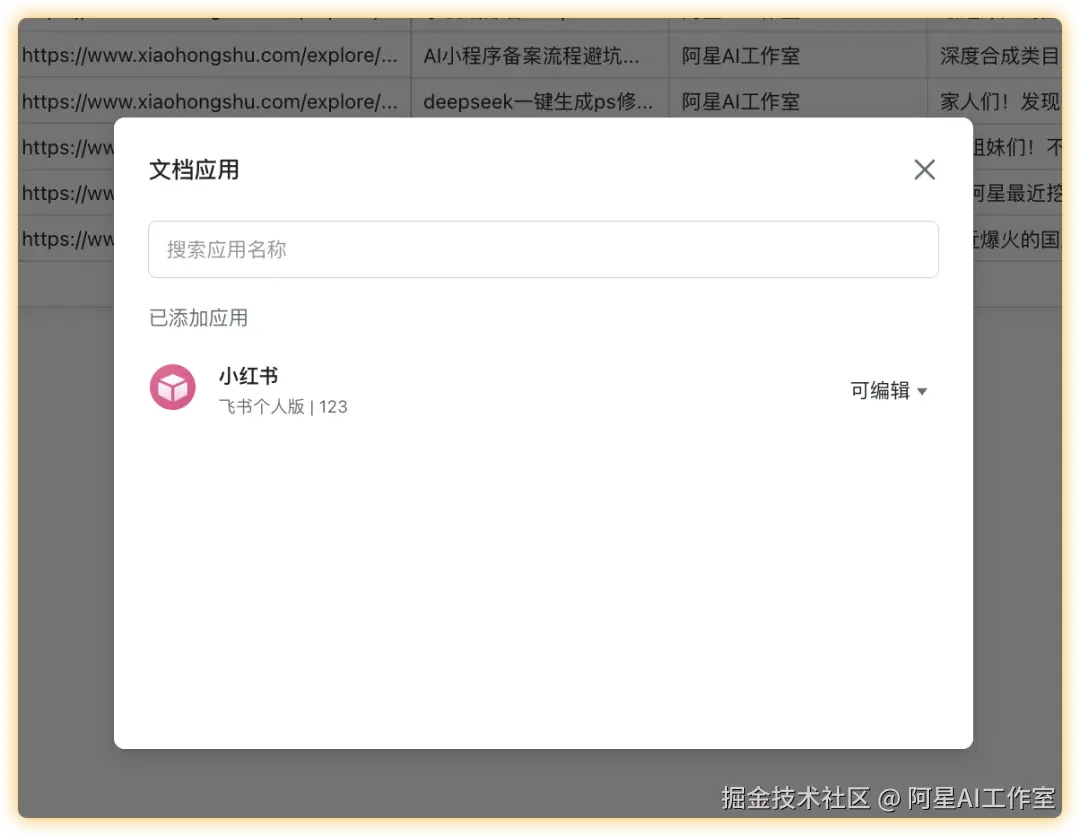Click the 深度合成类目 cell on the right
Viewport: 1080px width, 836px height.
click(x=1000, y=55)
